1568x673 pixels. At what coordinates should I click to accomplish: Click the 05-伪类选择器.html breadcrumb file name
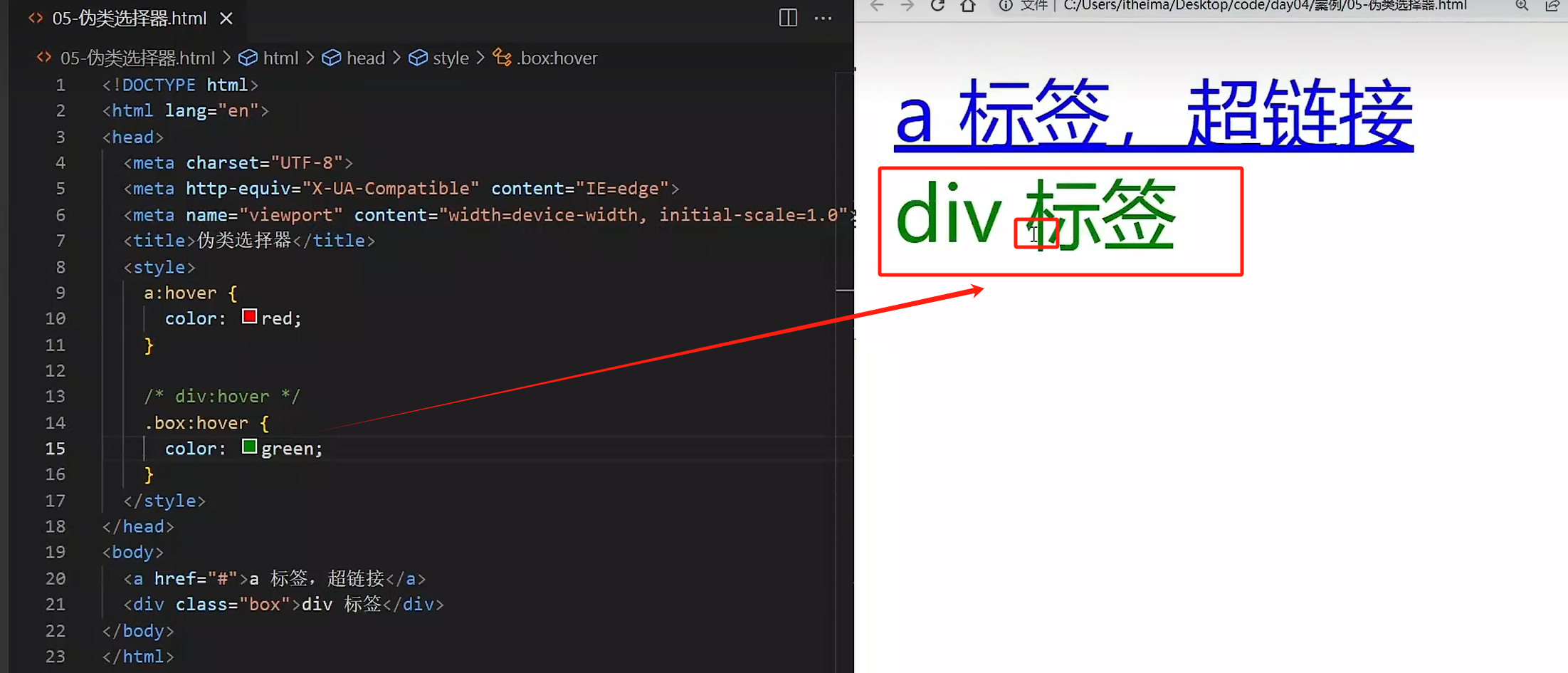(x=137, y=58)
